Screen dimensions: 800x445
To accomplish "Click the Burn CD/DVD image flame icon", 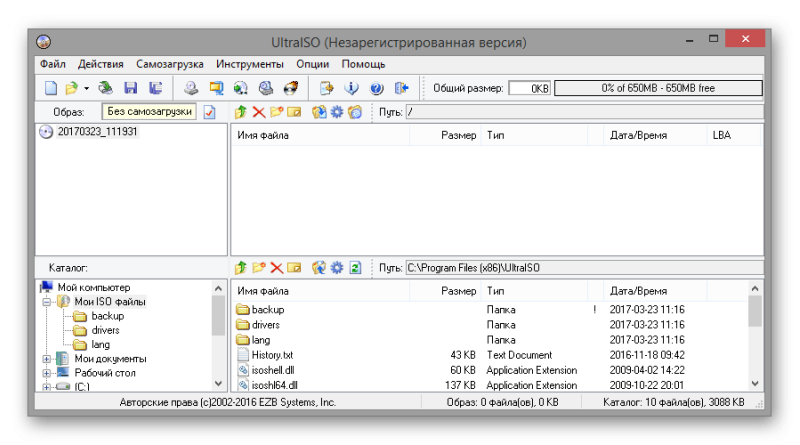I will [x=291, y=88].
